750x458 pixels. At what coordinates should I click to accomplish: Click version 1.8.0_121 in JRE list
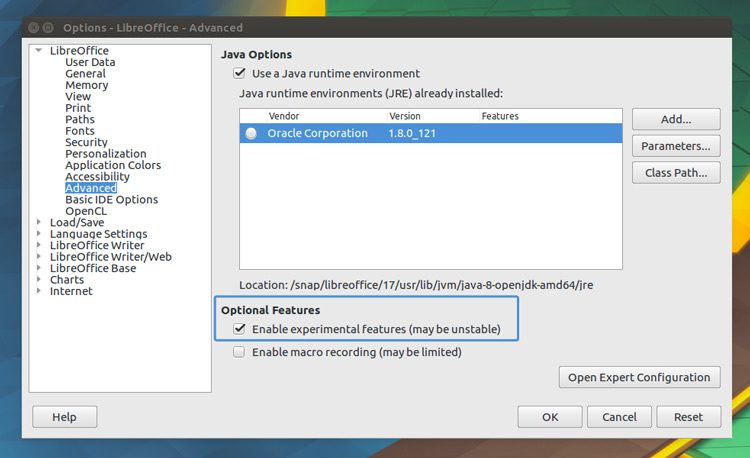click(412, 133)
